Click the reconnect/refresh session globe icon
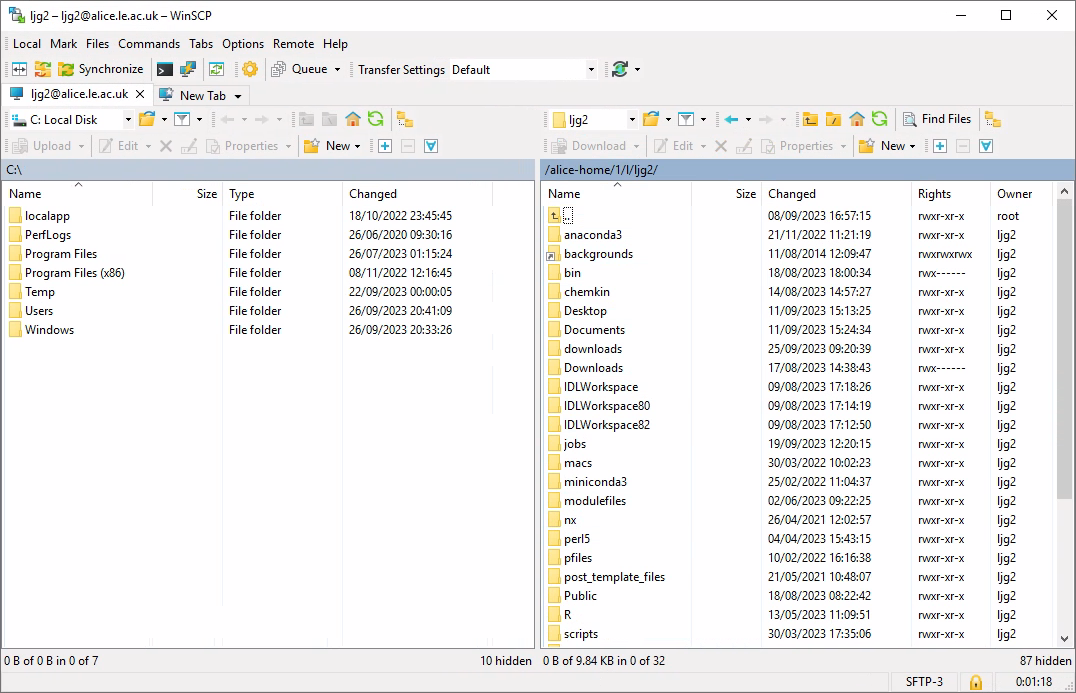 pos(620,69)
